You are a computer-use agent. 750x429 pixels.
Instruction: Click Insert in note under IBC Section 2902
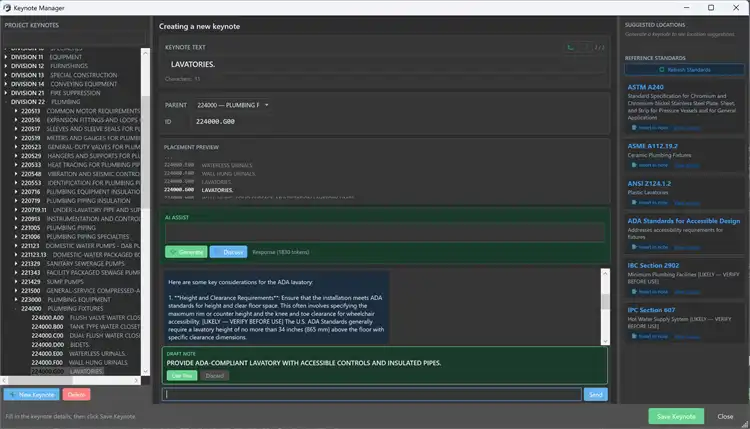(650, 292)
